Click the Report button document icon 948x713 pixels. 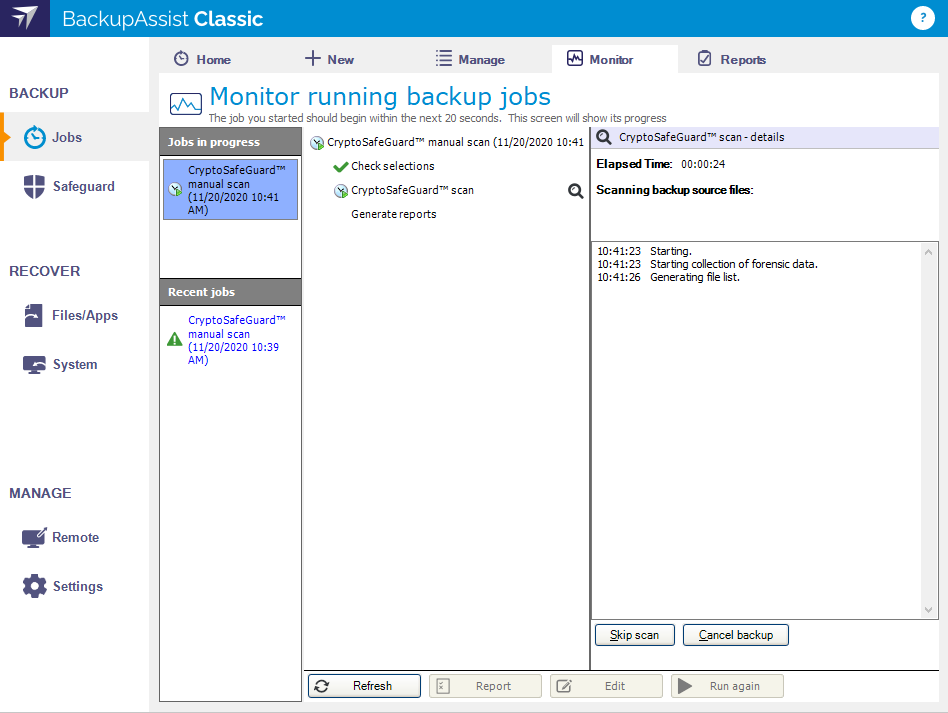click(x=443, y=686)
